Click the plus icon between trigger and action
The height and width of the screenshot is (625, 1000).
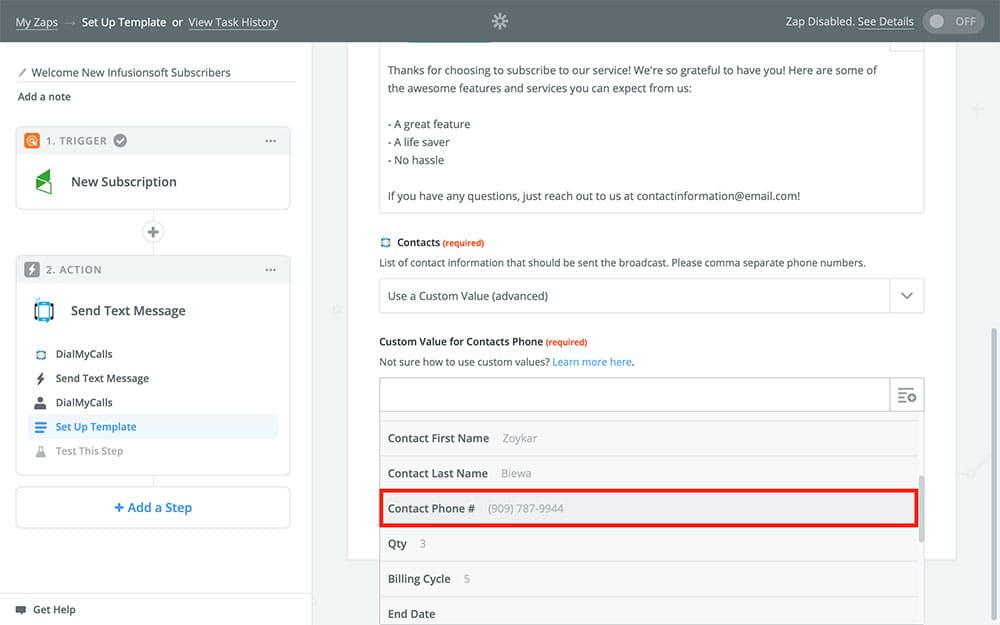[153, 232]
